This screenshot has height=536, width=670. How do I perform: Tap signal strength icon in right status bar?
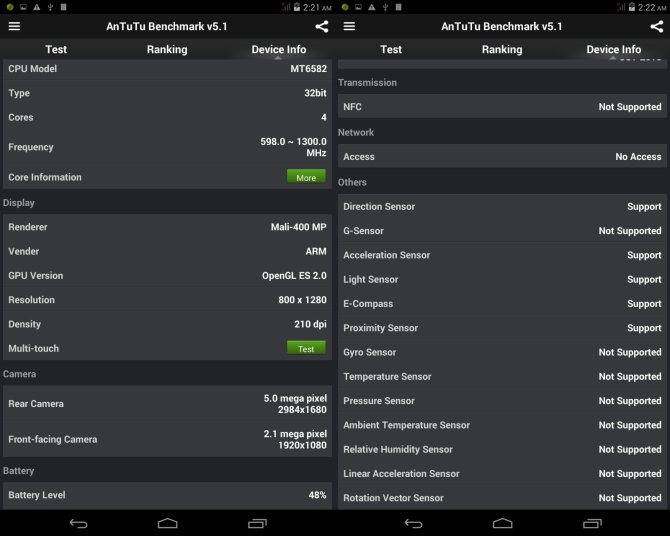tap(621, 7)
